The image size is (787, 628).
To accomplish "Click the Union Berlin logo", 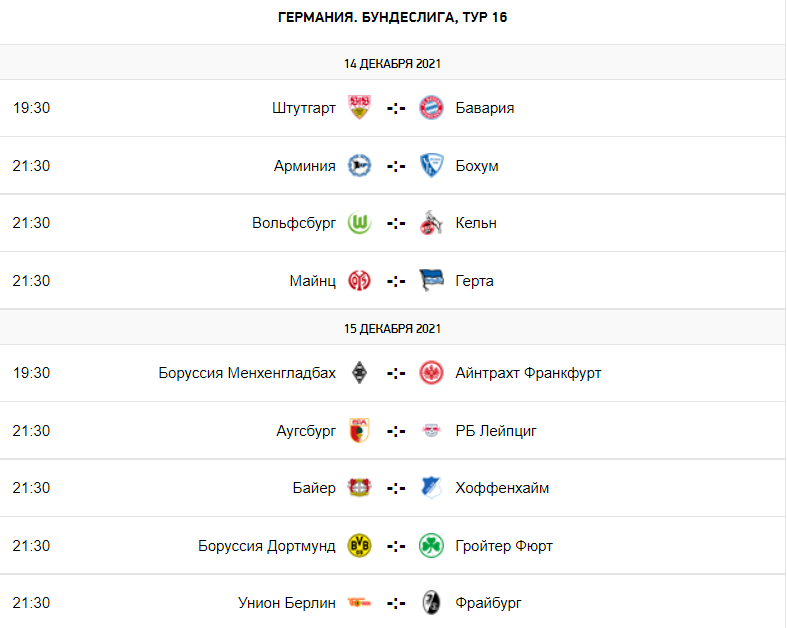I will (359, 603).
